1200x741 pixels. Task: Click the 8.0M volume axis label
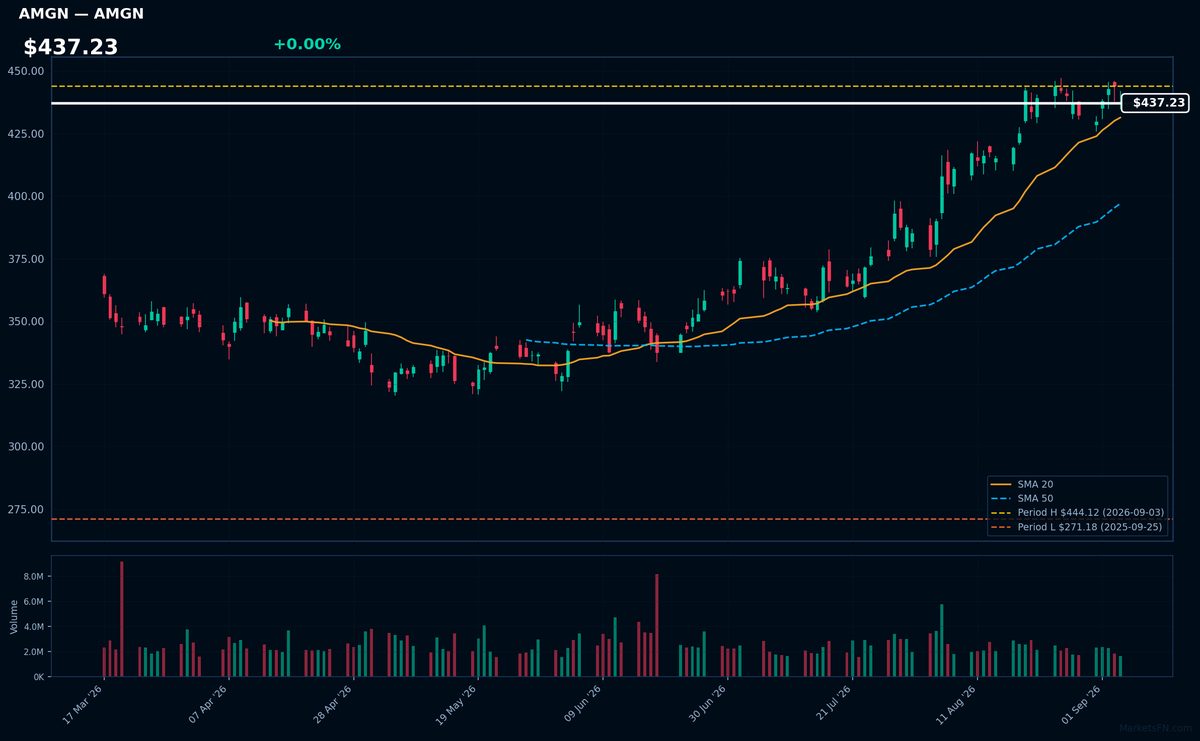click(x=34, y=577)
